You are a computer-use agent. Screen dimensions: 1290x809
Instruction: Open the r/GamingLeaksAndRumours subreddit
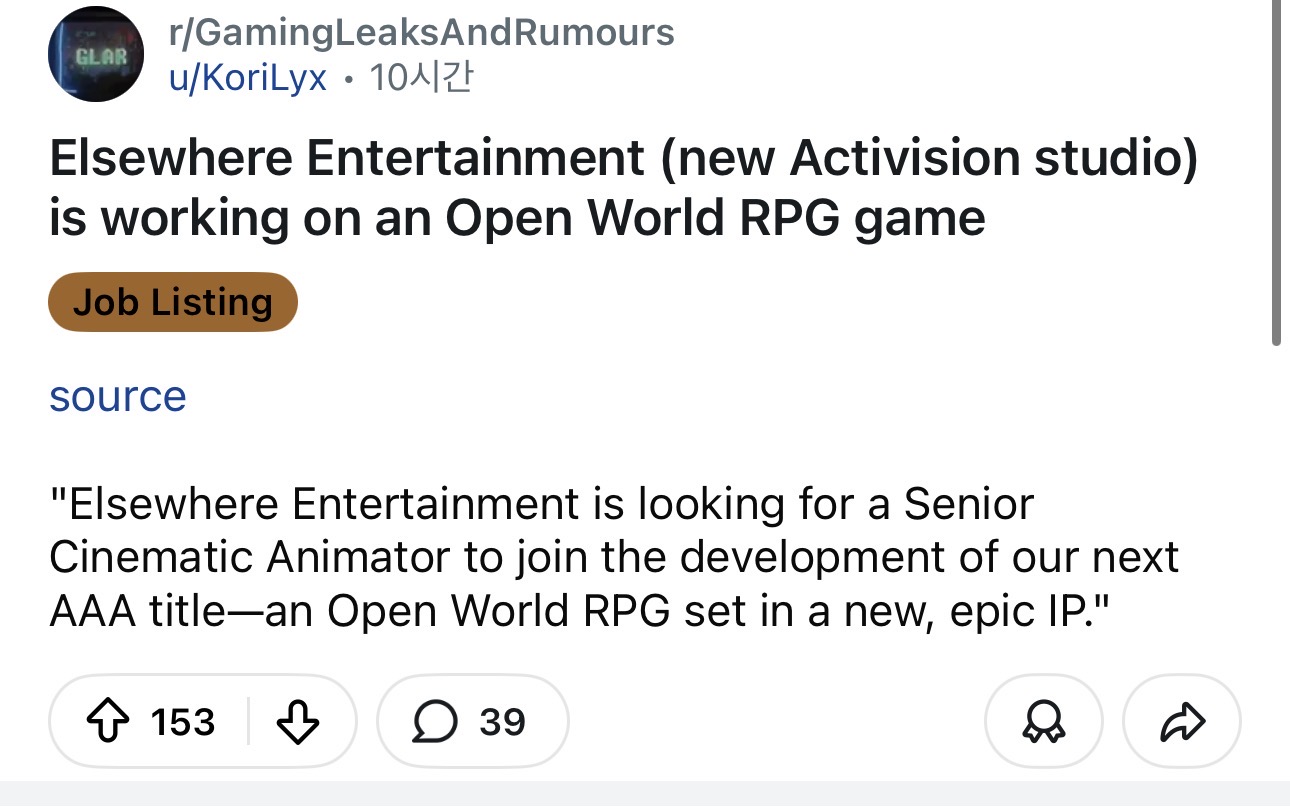(421, 33)
